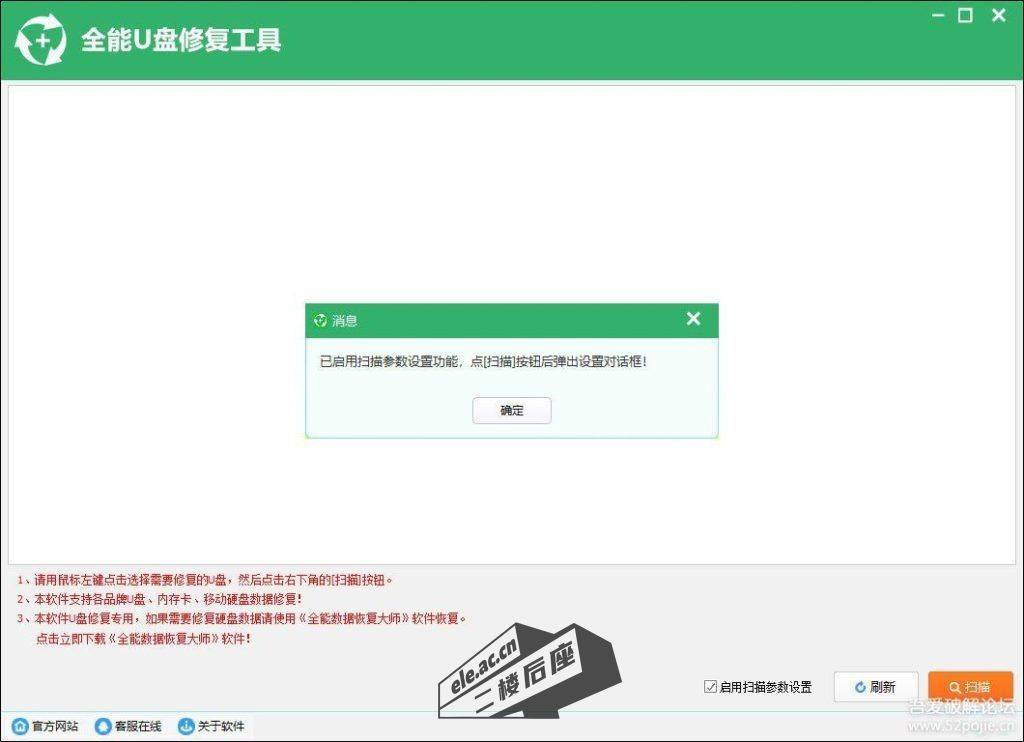The height and width of the screenshot is (742, 1024).
Task: Click the 点击立即下载《全能数据恢复大师》 link
Action: coord(143,638)
